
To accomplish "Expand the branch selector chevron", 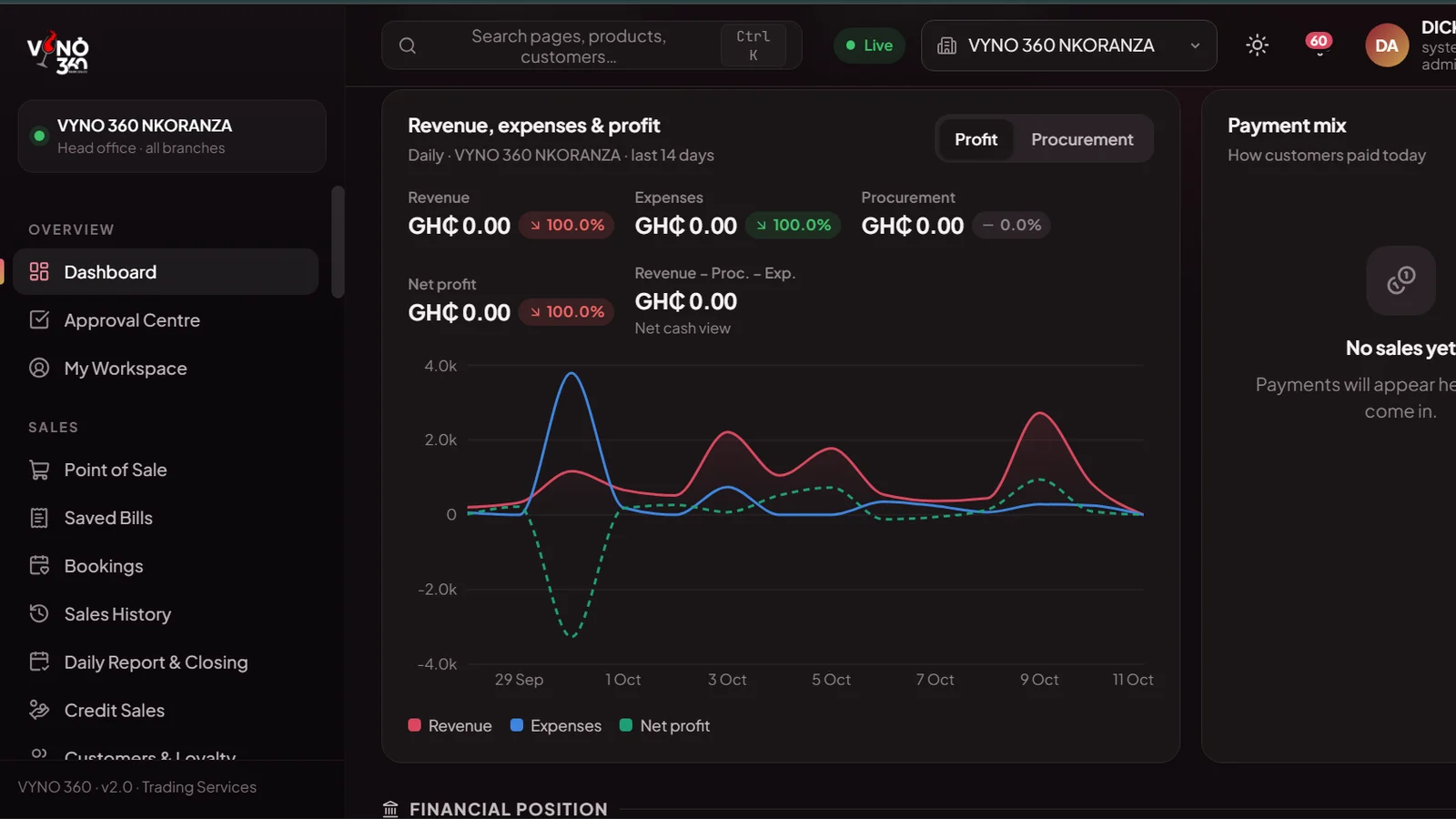I will tap(1195, 45).
